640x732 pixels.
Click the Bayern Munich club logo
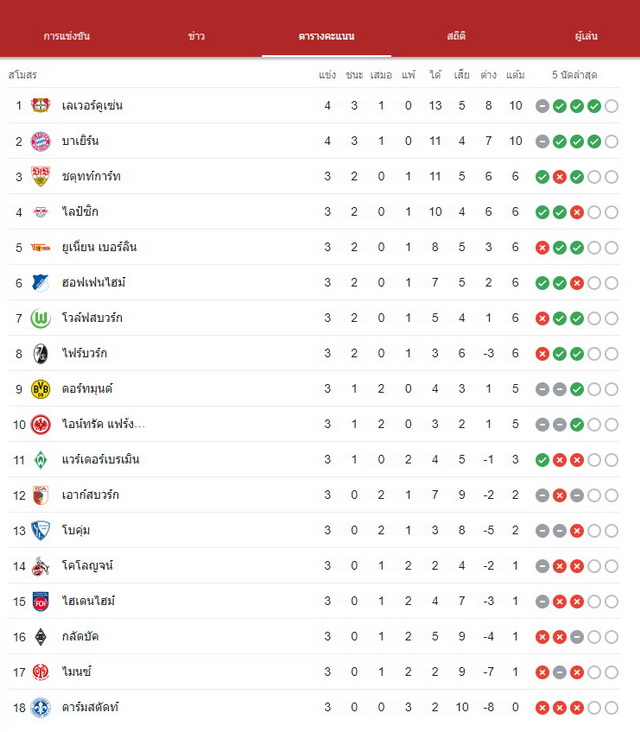pyautogui.click(x=41, y=141)
